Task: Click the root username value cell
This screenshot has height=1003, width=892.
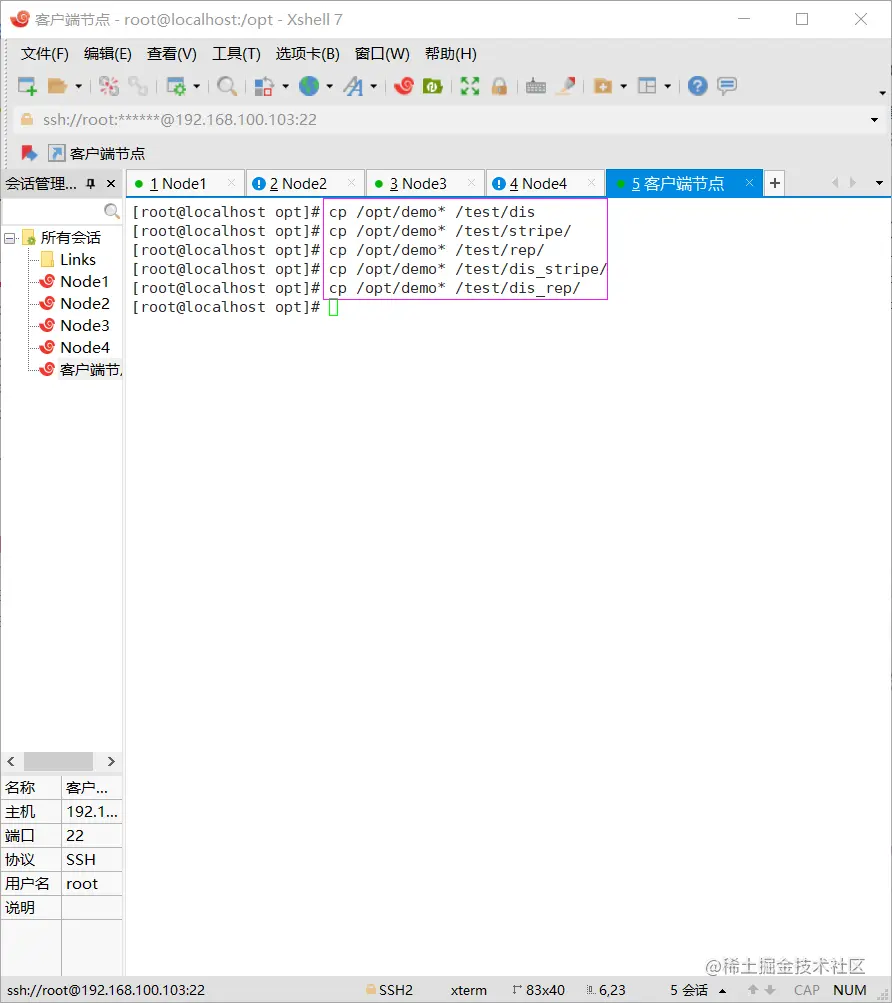Action: pos(92,883)
